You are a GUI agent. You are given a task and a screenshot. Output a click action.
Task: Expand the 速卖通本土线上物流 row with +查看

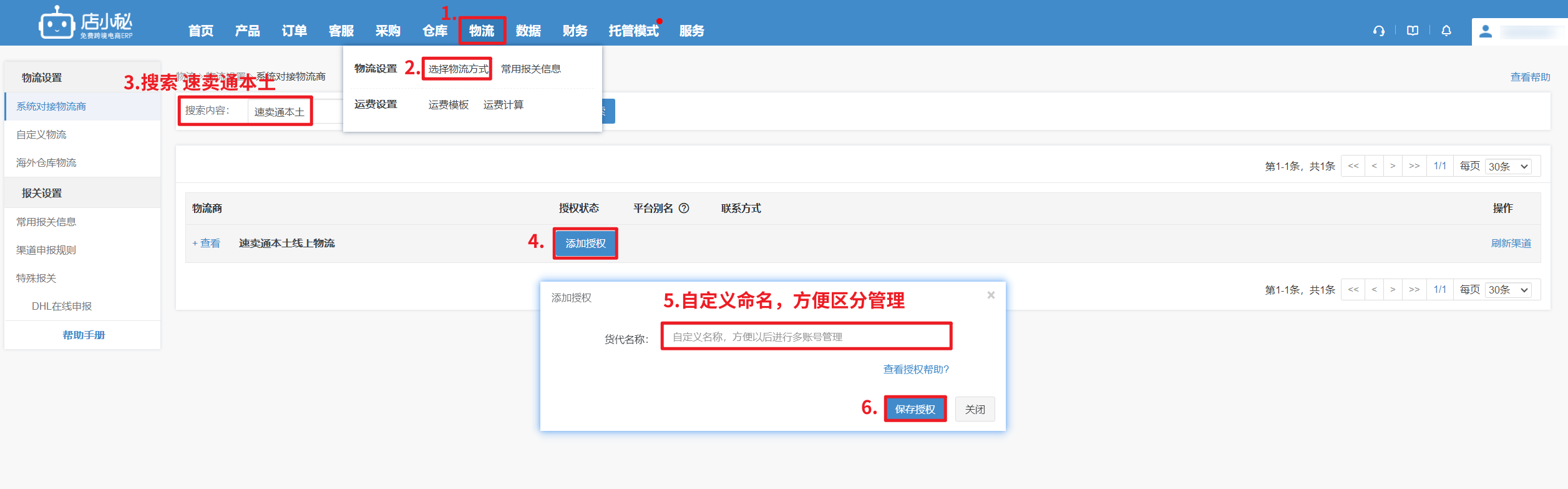(207, 244)
